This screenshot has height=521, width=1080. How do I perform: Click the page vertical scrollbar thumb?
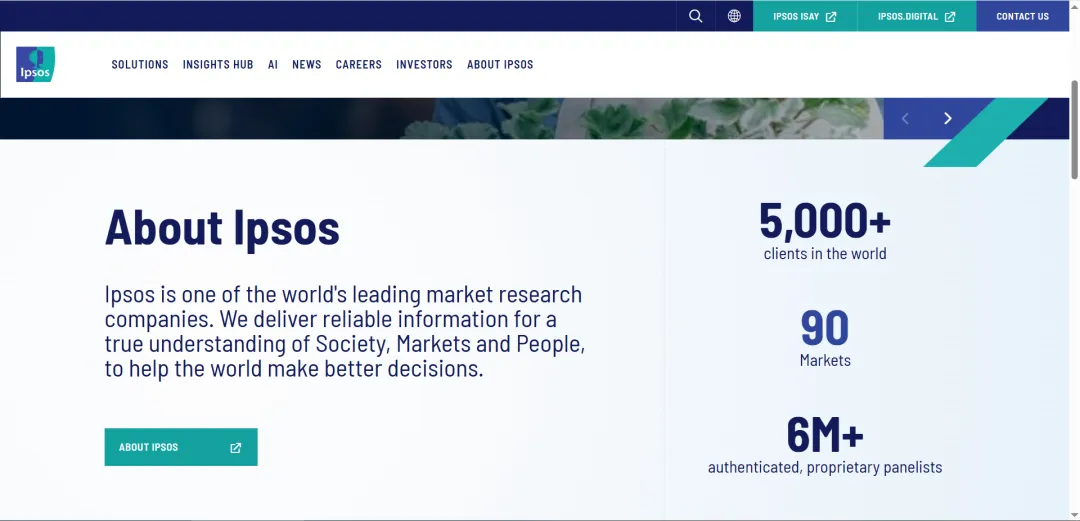[1074, 129]
